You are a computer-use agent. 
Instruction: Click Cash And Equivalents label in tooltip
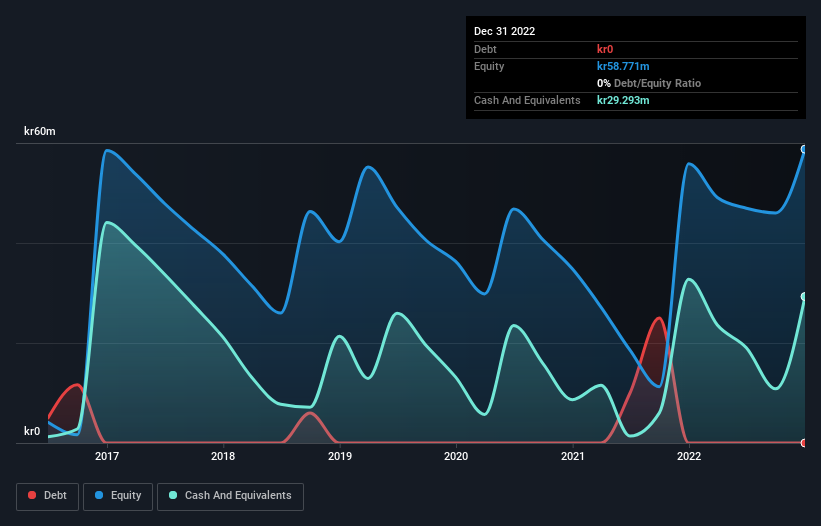pyautogui.click(x=527, y=100)
